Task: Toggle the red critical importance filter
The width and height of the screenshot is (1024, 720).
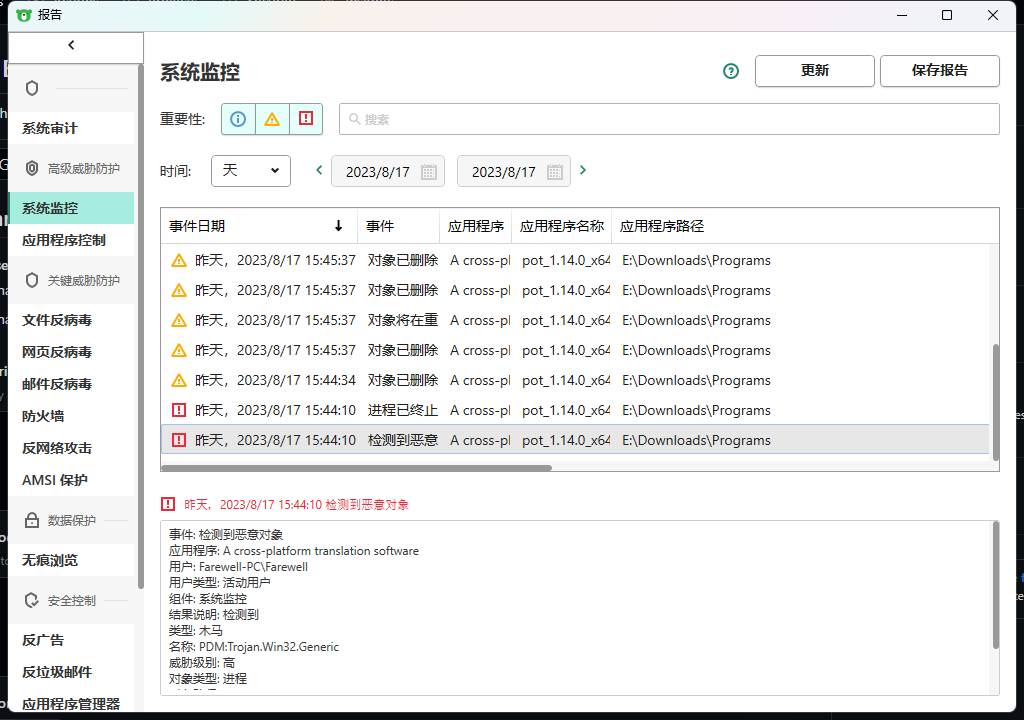Action: [x=305, y=118]
